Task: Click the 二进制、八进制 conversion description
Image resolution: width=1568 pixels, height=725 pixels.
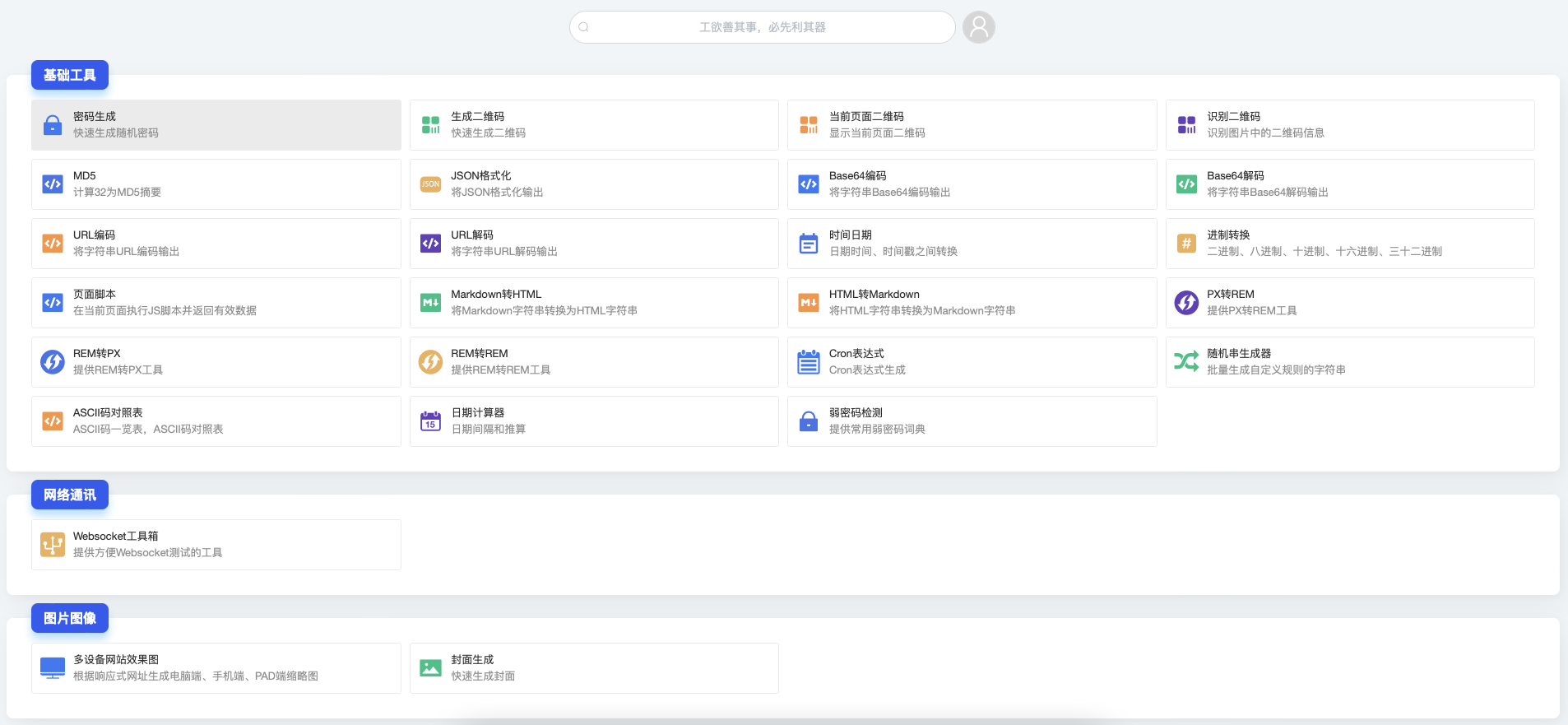Action: pyautogui.click(x=1324, y=252)
